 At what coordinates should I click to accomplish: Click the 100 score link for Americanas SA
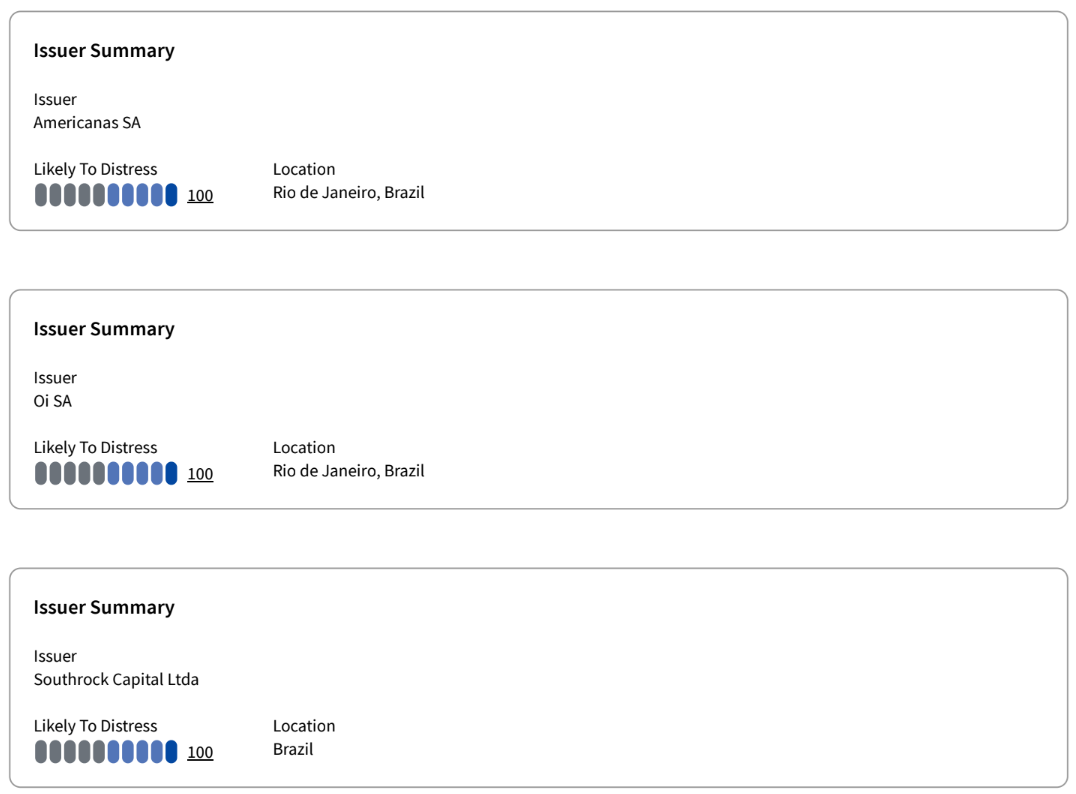pos(200,196)
